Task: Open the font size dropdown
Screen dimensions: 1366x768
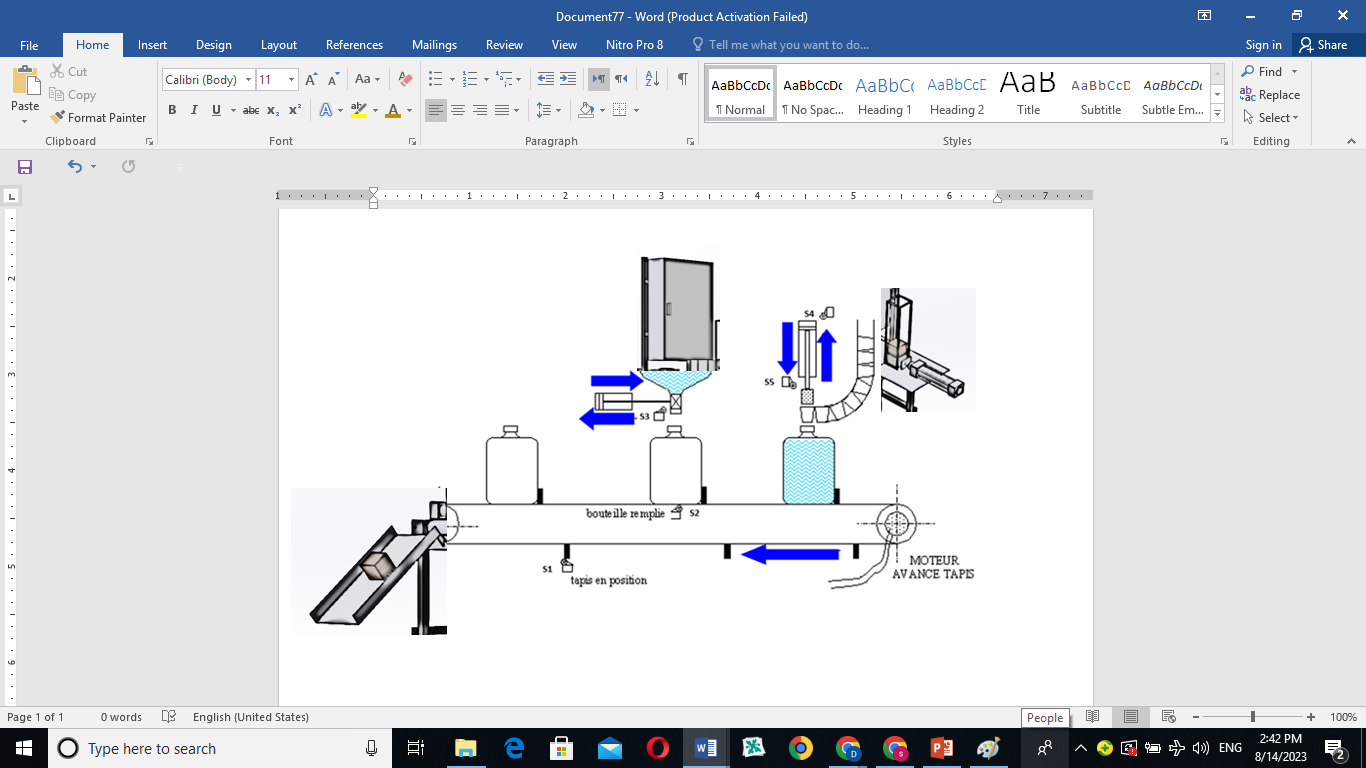Action: (x=291, y=80)
